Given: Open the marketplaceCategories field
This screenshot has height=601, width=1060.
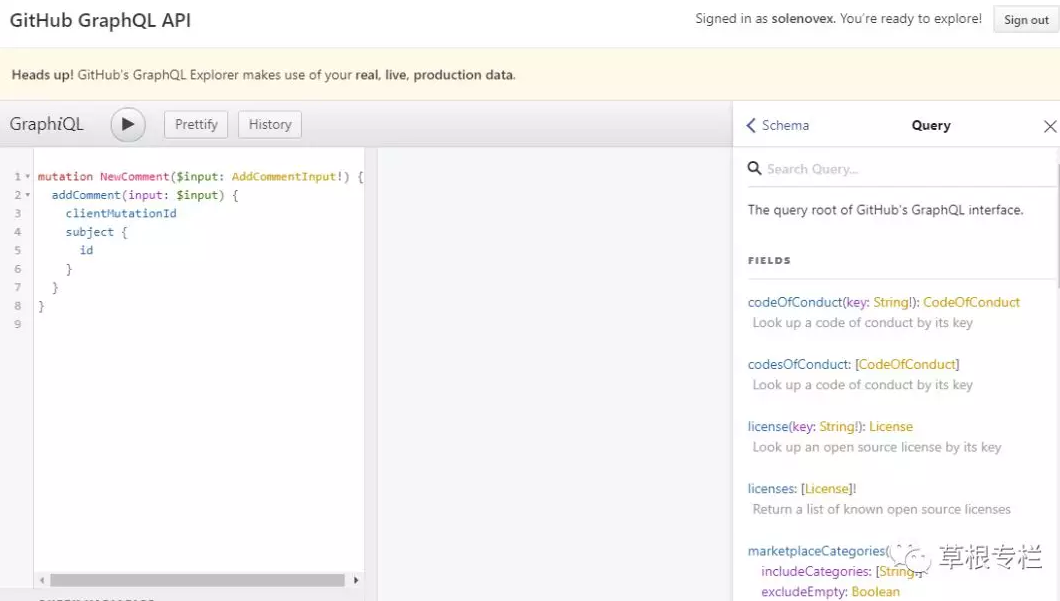Looking at the screenshot, I should [x=815, y=551].
